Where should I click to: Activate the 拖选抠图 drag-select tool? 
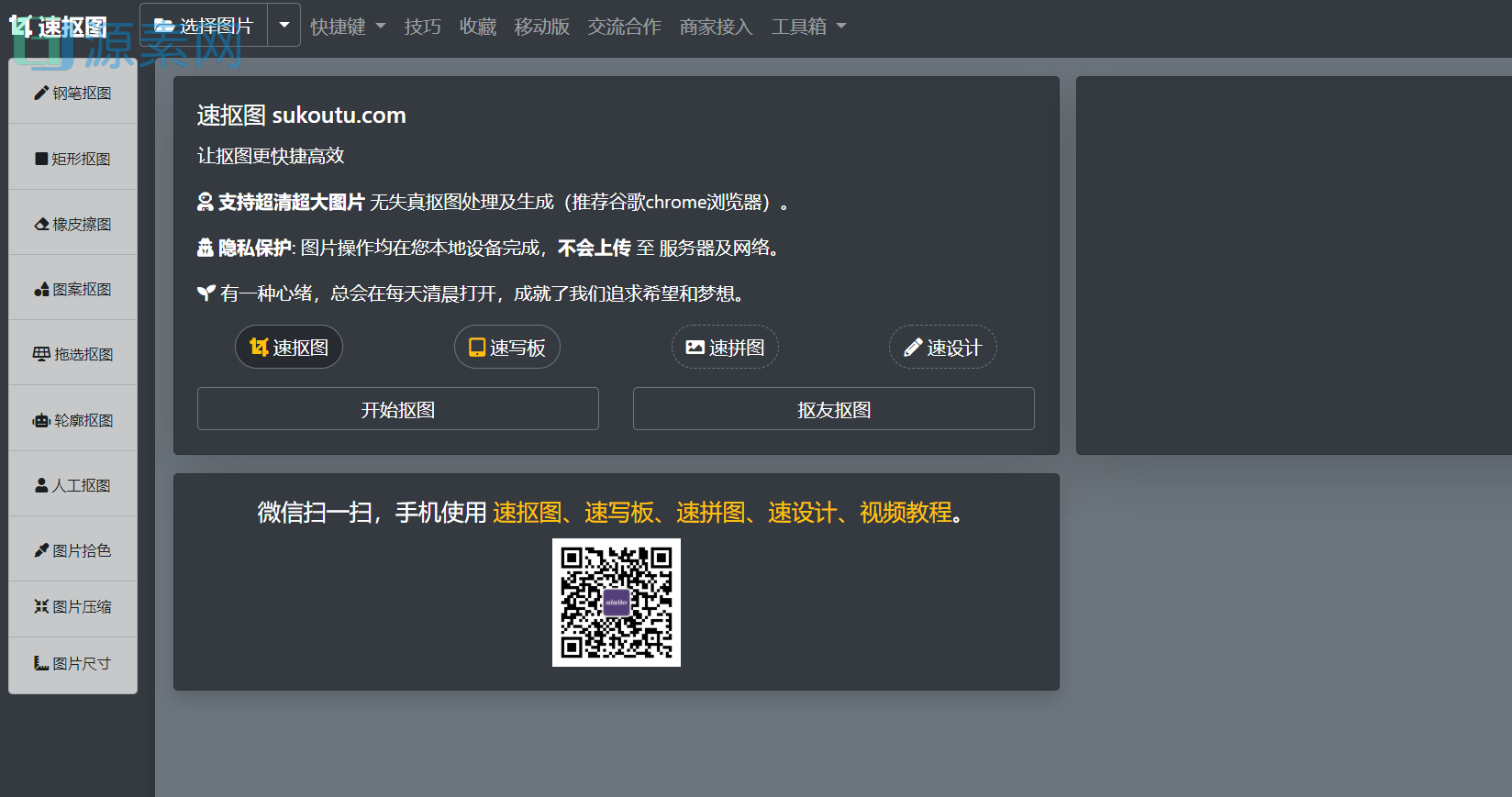pos(72,354)
